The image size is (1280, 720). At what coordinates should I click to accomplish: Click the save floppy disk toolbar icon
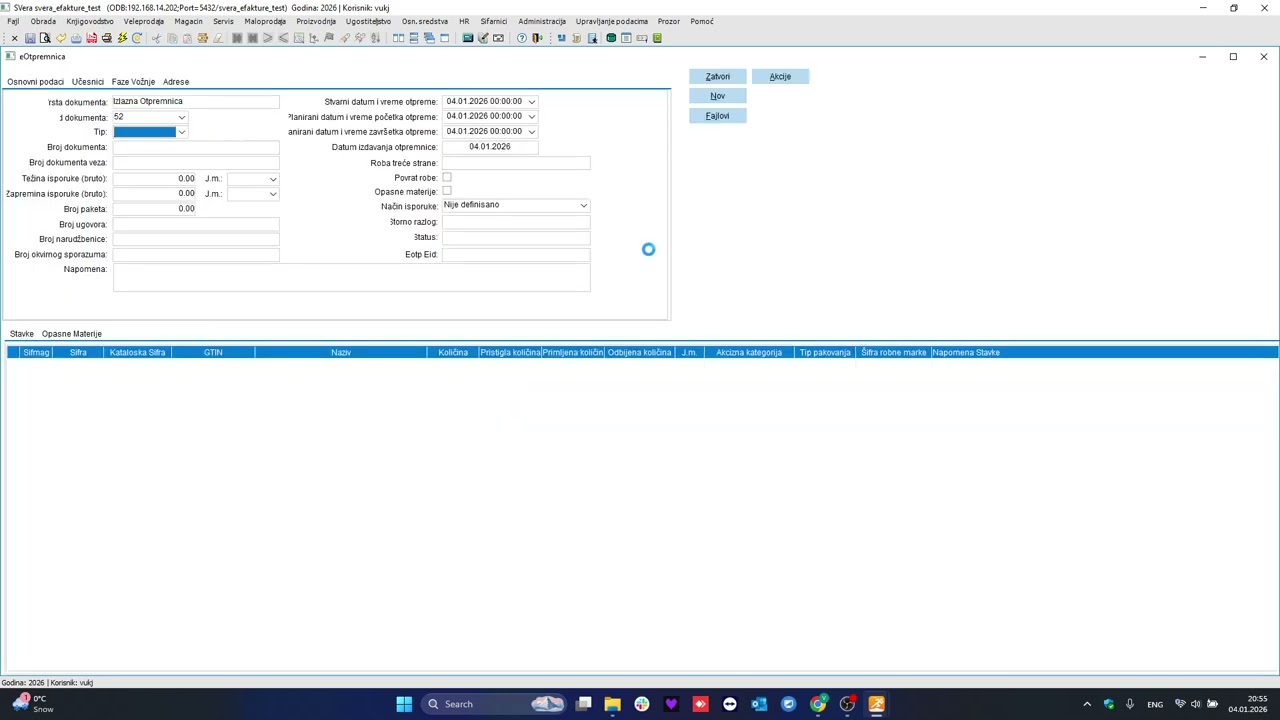(x=30, y=38)
